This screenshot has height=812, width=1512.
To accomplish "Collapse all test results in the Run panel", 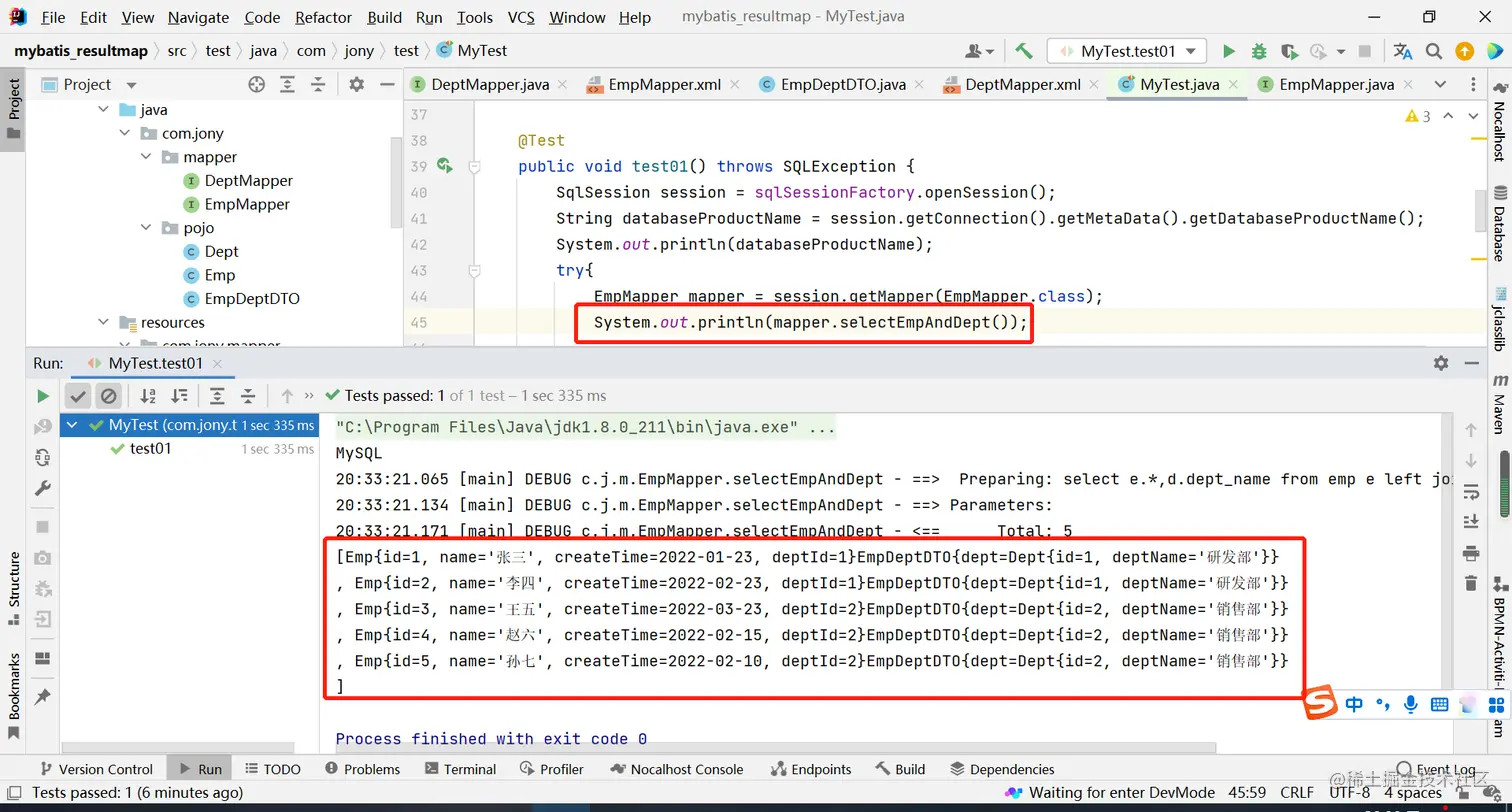I will 249,396.
